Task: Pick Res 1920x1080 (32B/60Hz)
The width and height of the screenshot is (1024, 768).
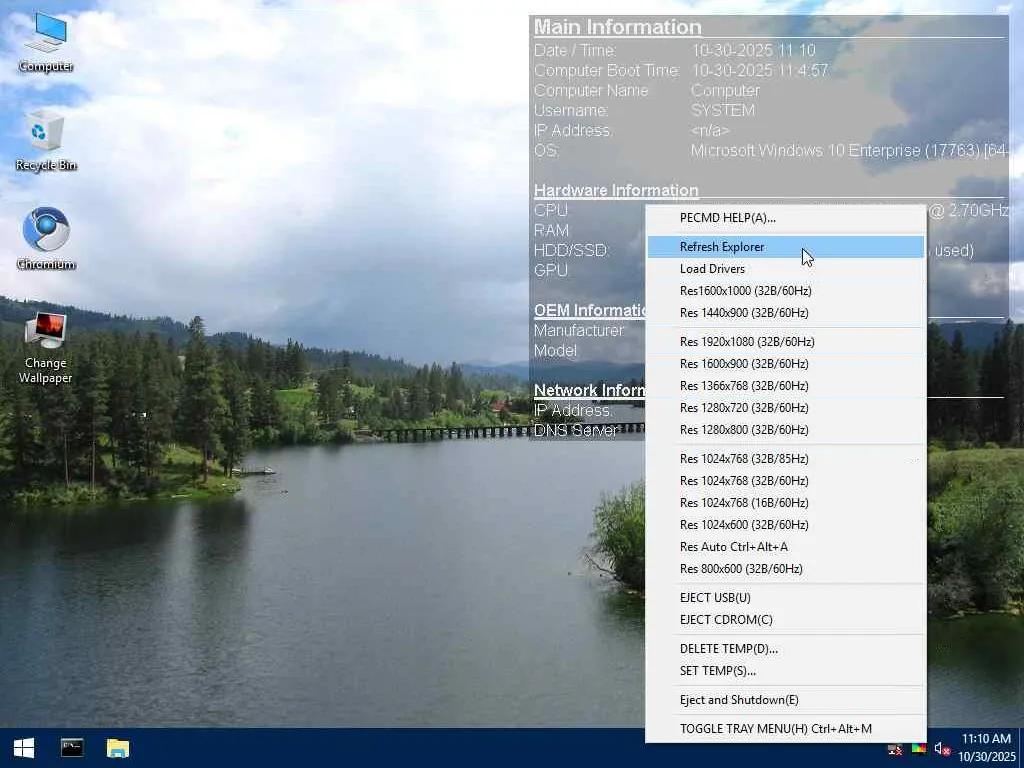Action: tap(786, 342)
